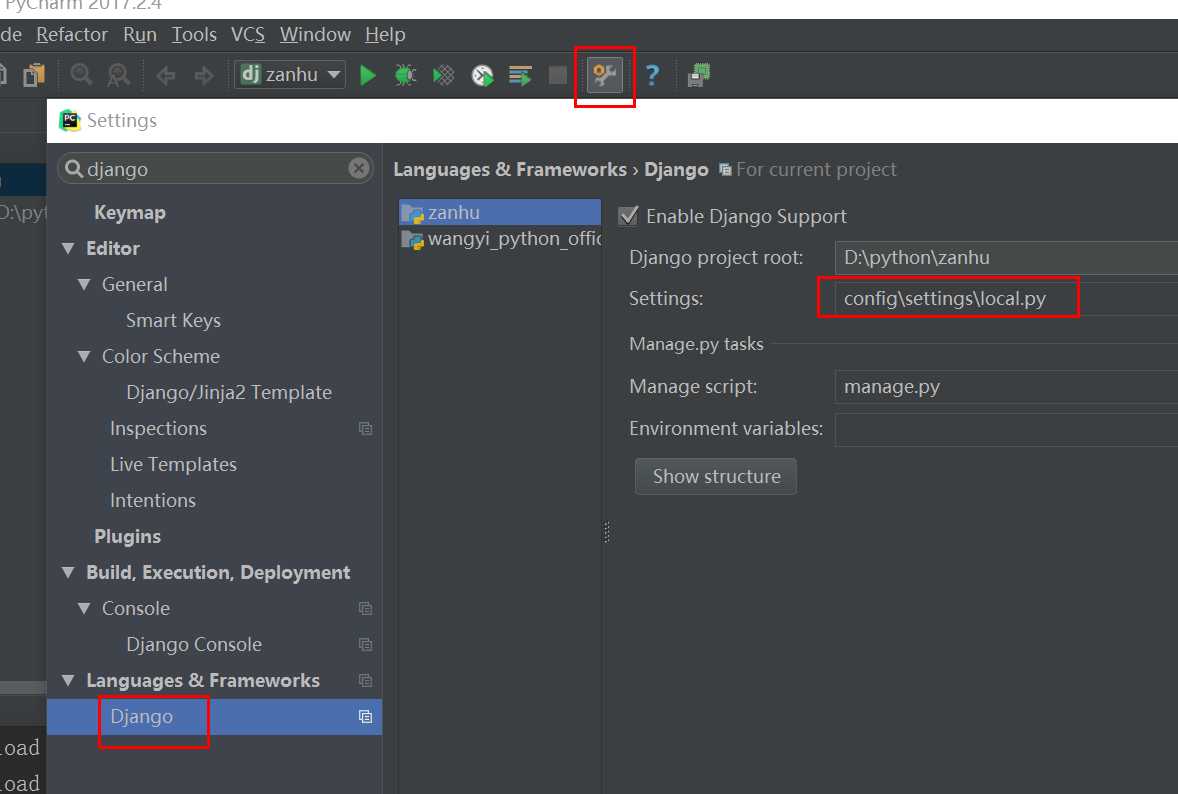Toggle Enable Django Support checkbox

[x=628, y=216]
